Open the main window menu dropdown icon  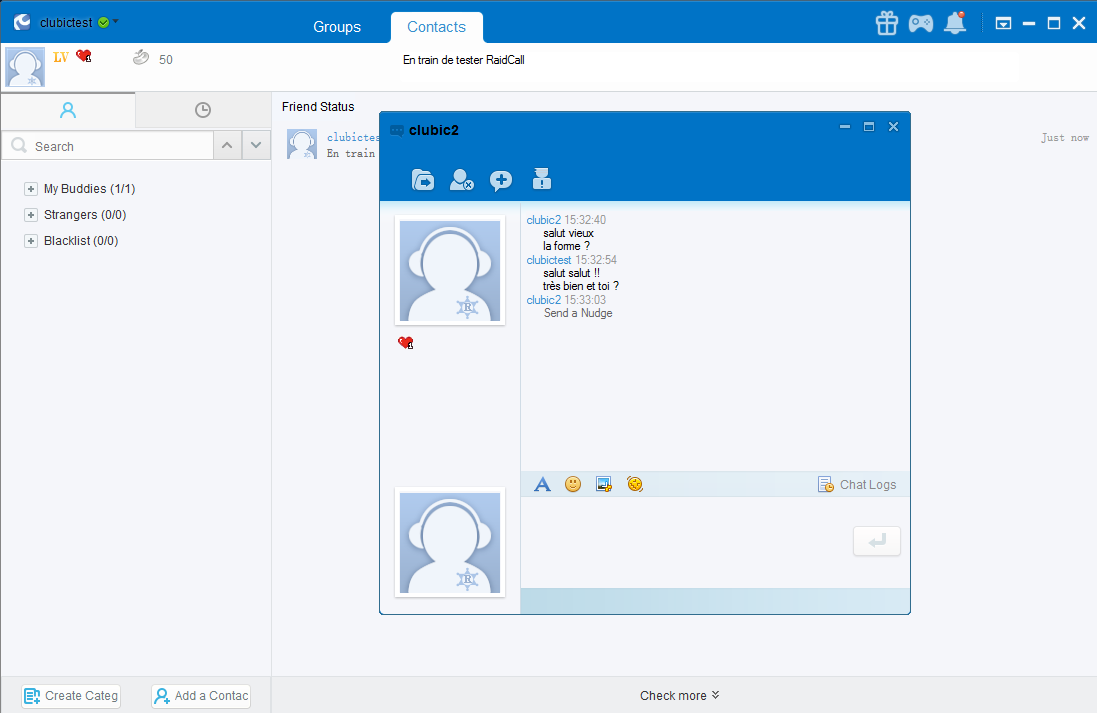pyautogui.click(x=1003, y=23)
